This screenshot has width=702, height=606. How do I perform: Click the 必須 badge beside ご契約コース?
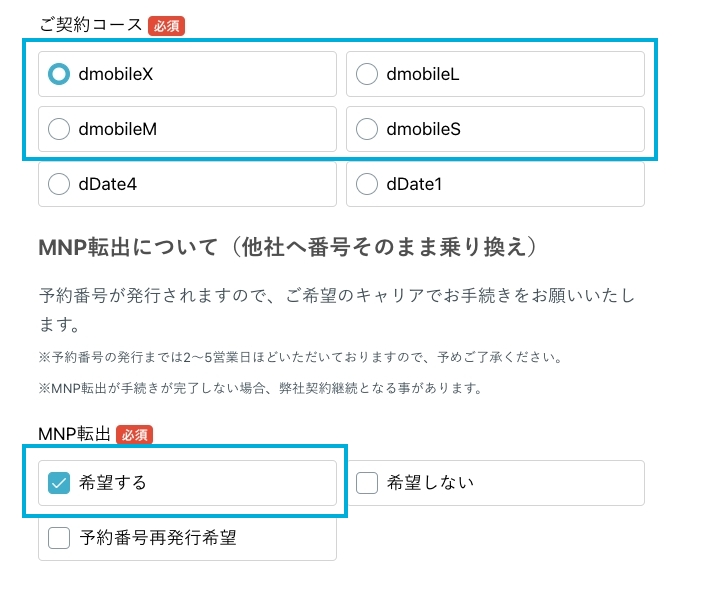point(167,26)
